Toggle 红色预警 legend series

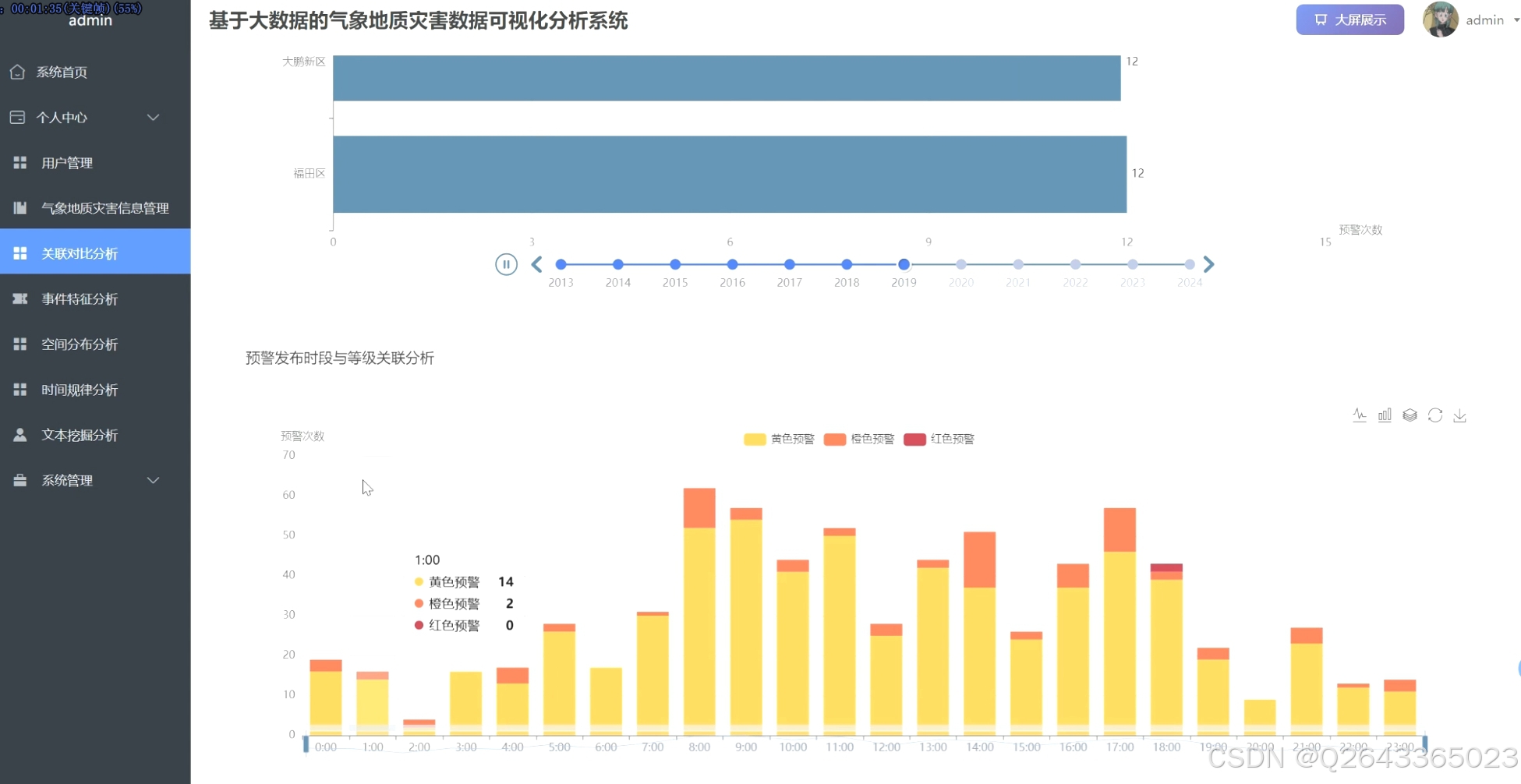click(x=939, y=439)
